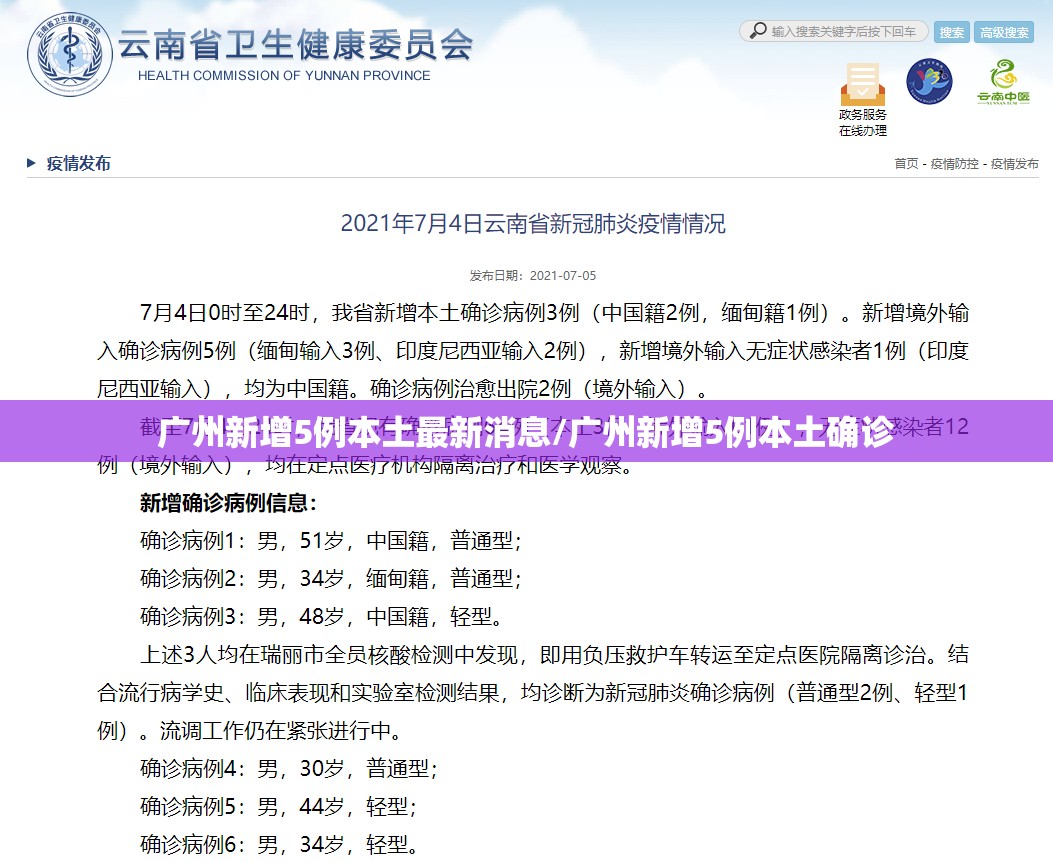1053x862 pixels.
Task: Click the 新增确诊病例信息 bold subheading
Action: click(228, 503)
